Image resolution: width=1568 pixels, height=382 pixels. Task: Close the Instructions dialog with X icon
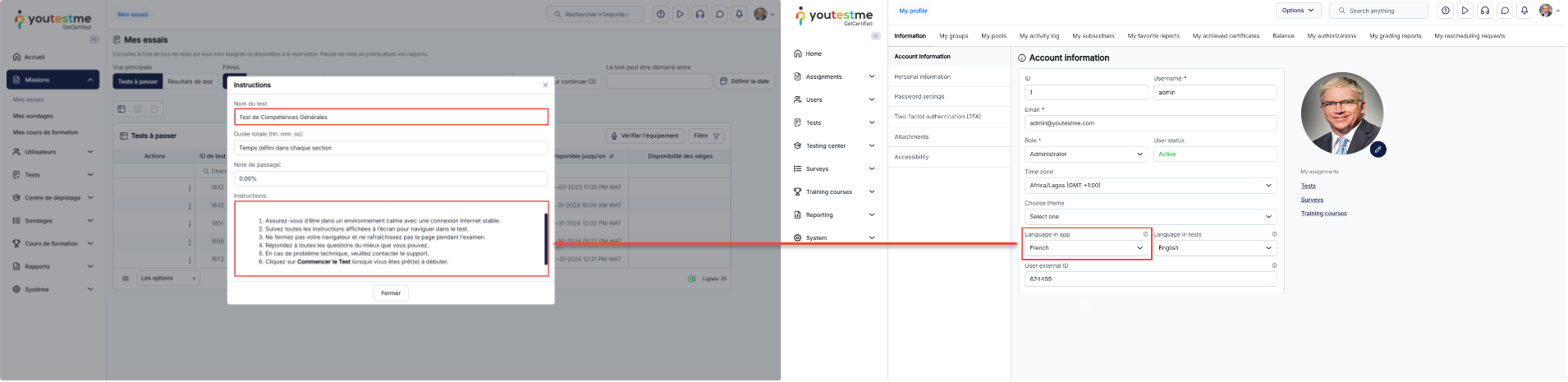pos(545,85)
